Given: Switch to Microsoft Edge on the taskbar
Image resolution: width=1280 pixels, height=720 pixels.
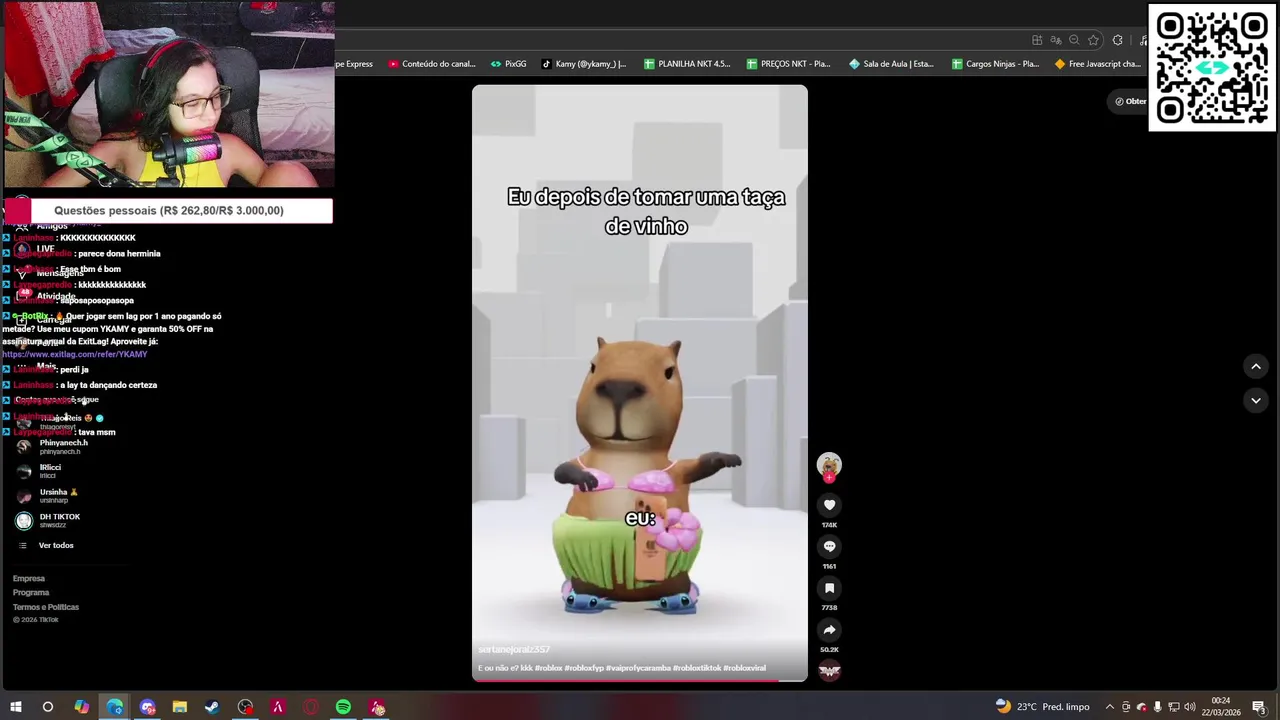Looking at the screenshot, I should coord(115,707).
